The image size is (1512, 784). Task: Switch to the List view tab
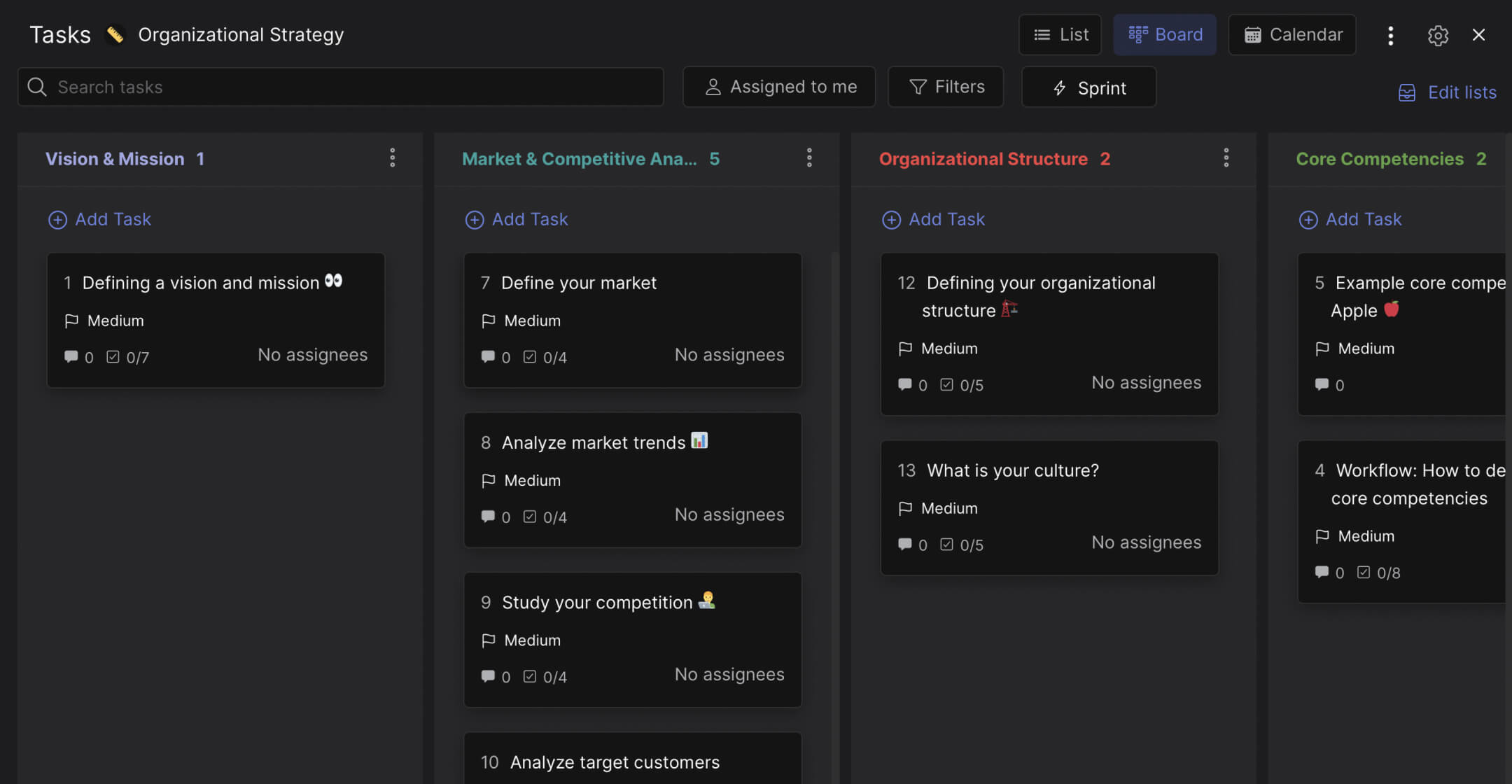point(1060,34)
